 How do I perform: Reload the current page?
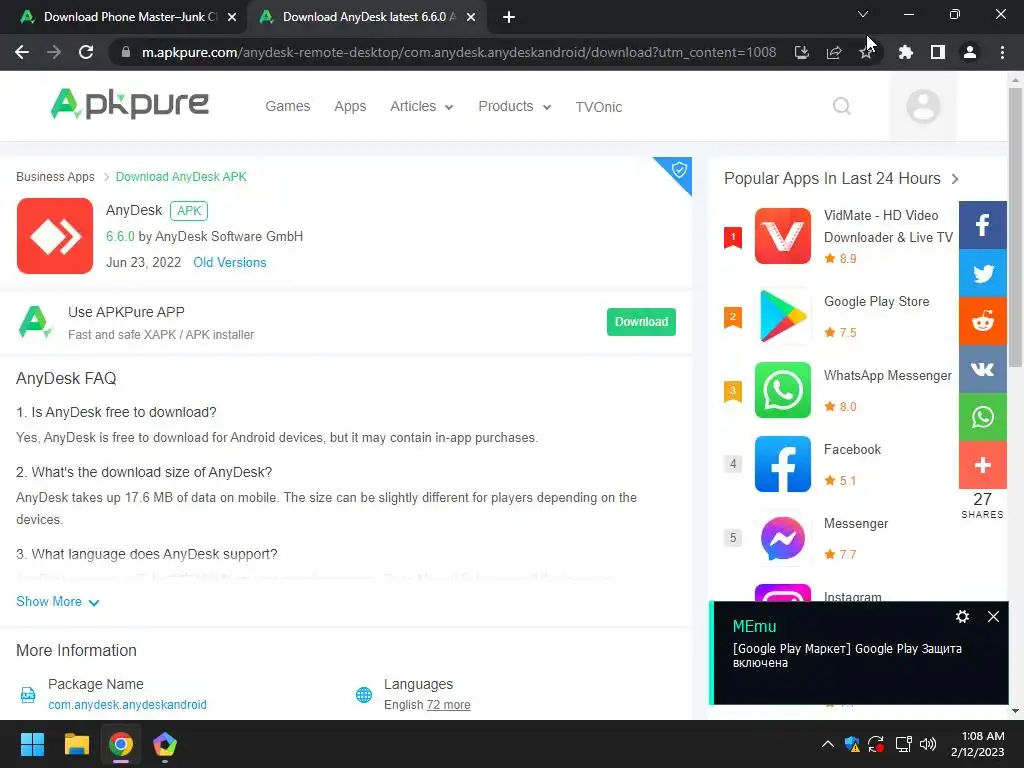pos(86,52)
